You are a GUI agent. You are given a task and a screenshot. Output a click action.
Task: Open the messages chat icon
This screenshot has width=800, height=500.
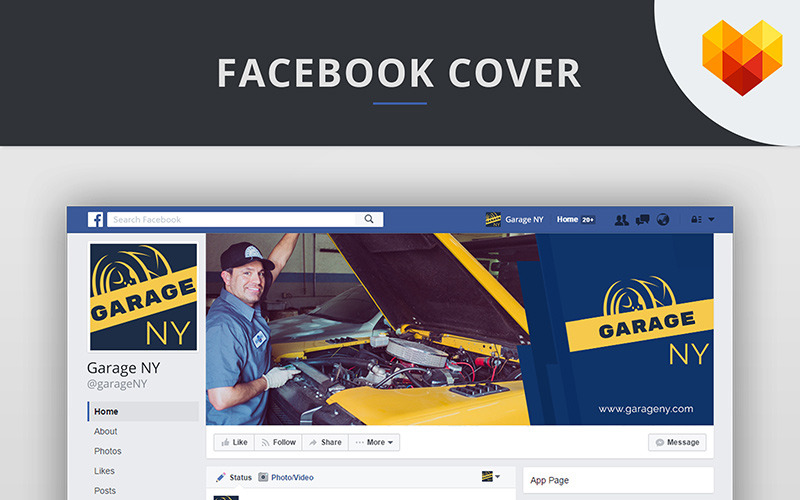pyautogui.click(x=642, y=220)
